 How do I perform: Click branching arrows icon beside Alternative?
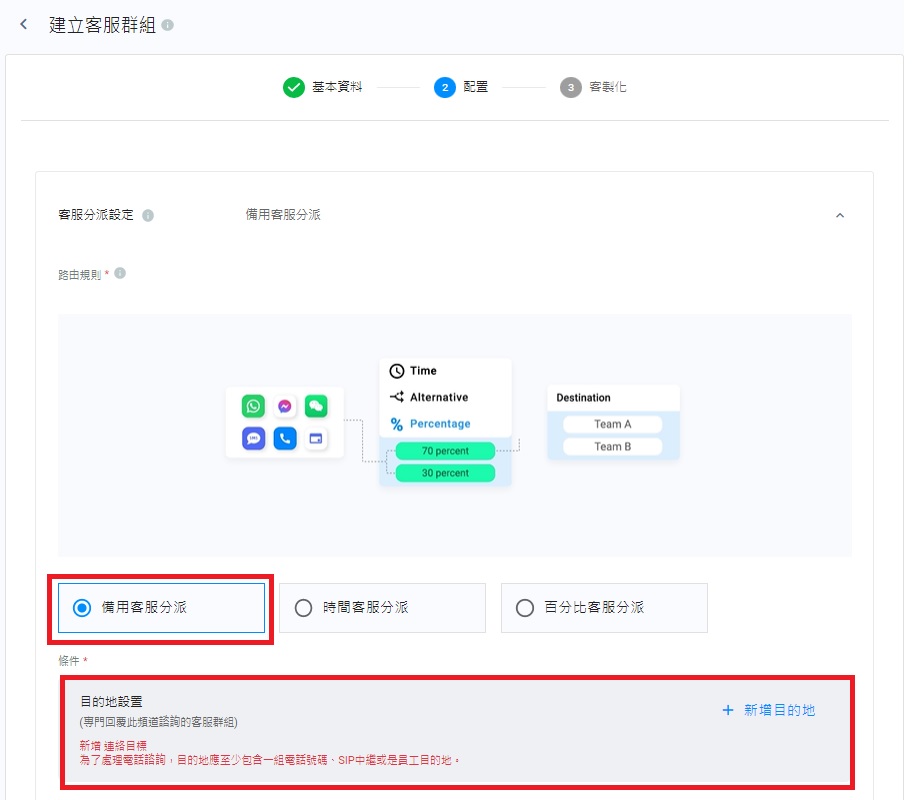click(x=397, y=397)
